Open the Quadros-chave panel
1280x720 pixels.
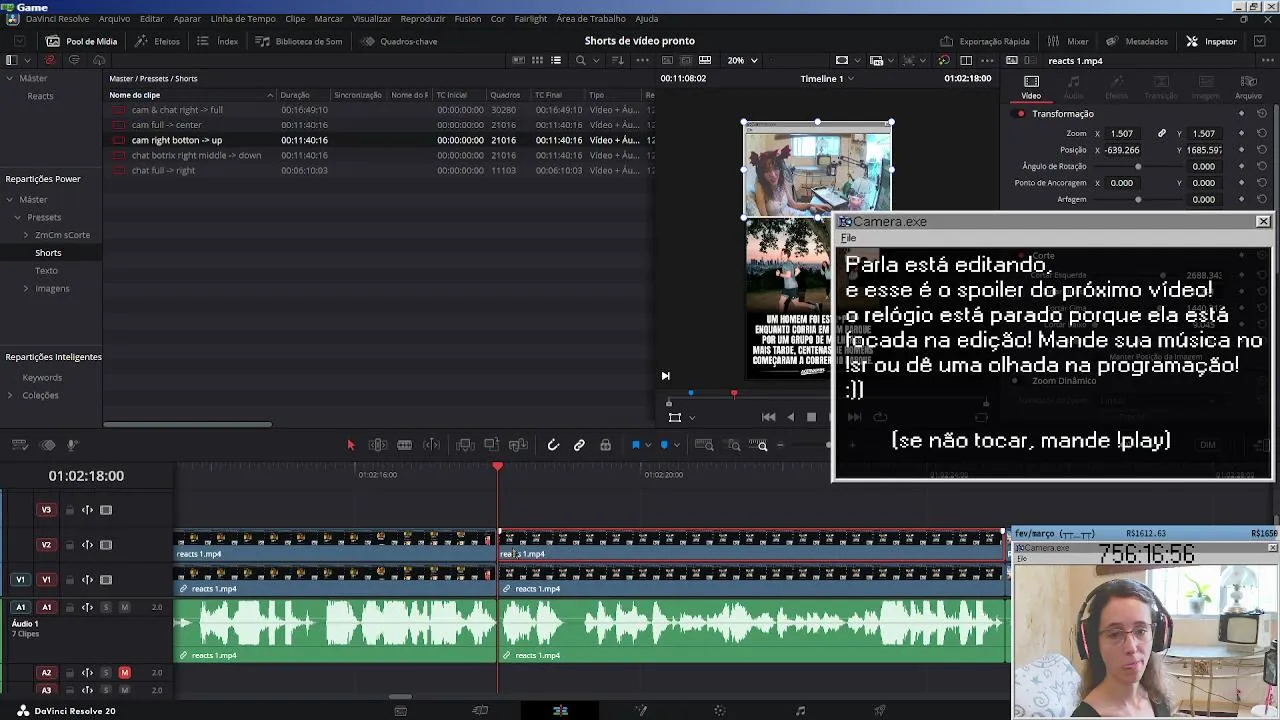click(x=398, y=41)
